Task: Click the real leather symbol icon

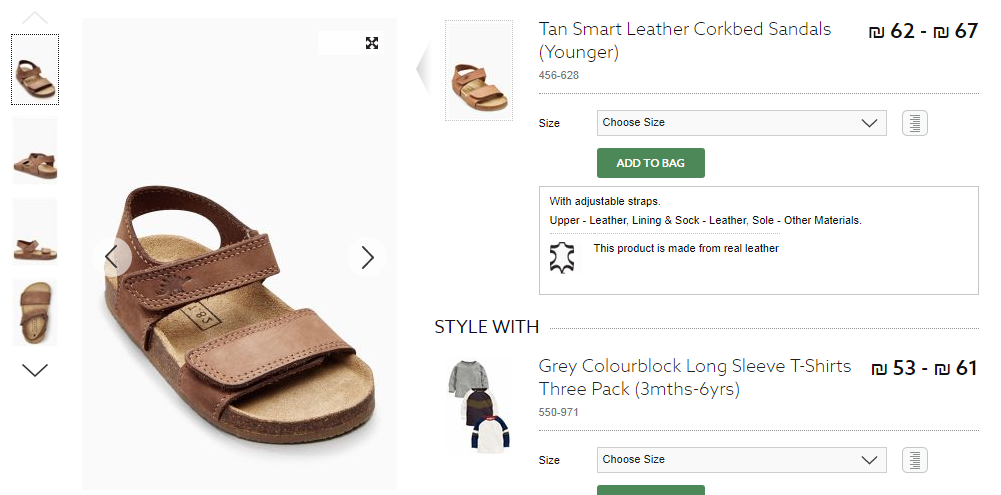Action: pos(562,256)
